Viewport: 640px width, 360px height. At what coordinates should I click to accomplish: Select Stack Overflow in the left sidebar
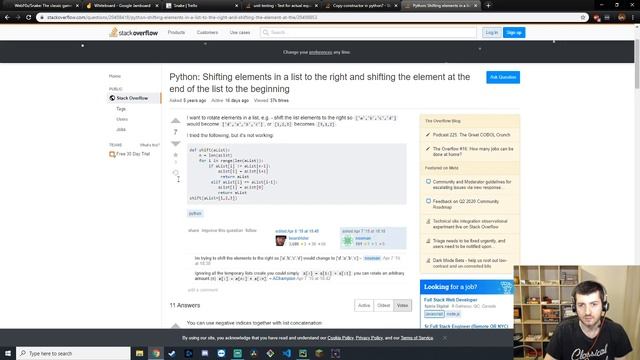click(134, 98)
